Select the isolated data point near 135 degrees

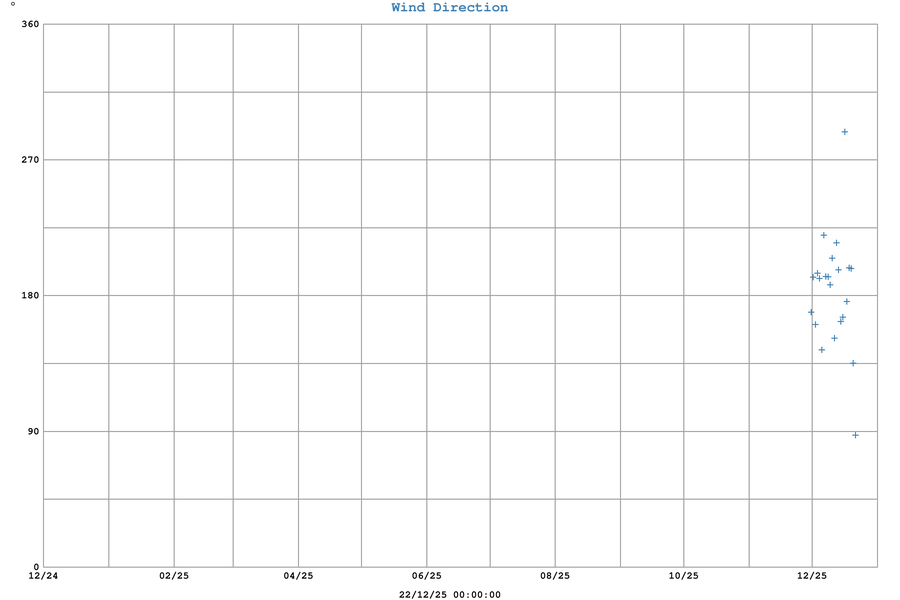click(853, 363)
